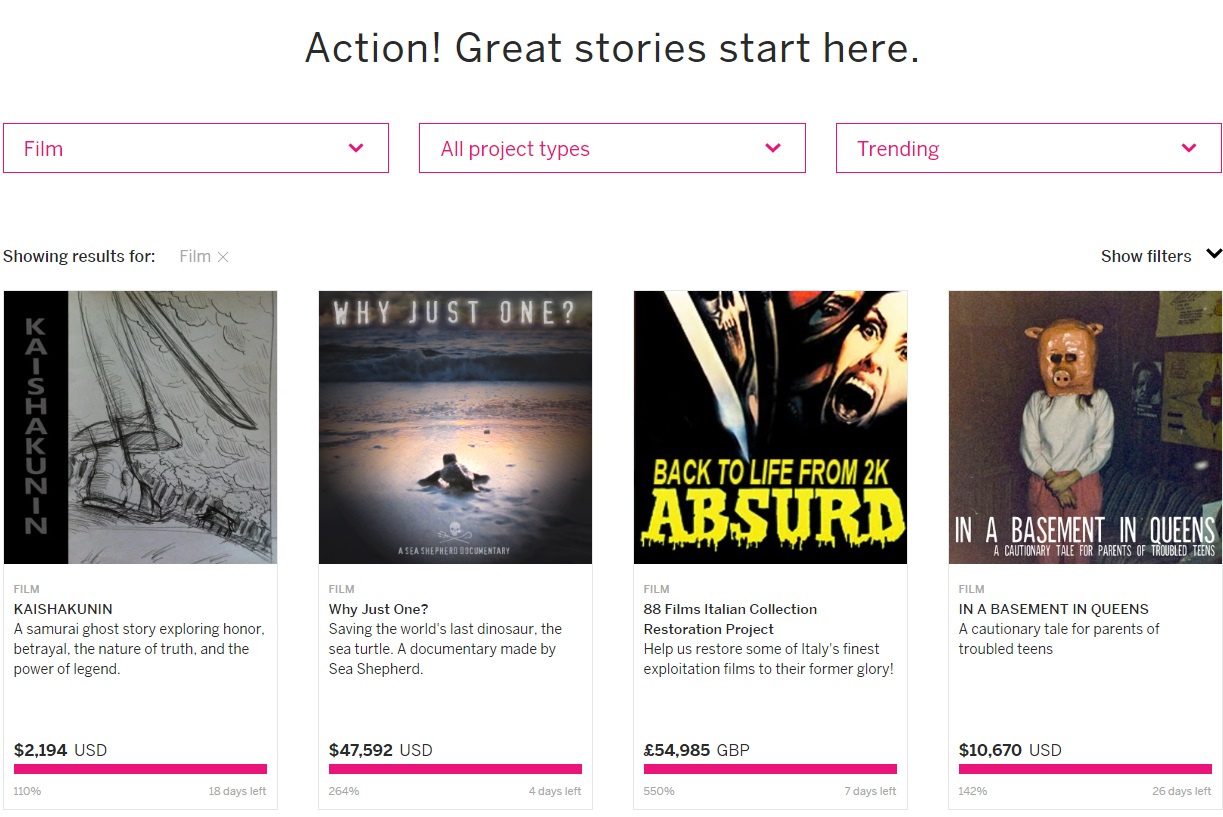Open the ABSURD poster thumbnail
The width and height of the screenshot is (1223, 817).
tap(770, 427)
